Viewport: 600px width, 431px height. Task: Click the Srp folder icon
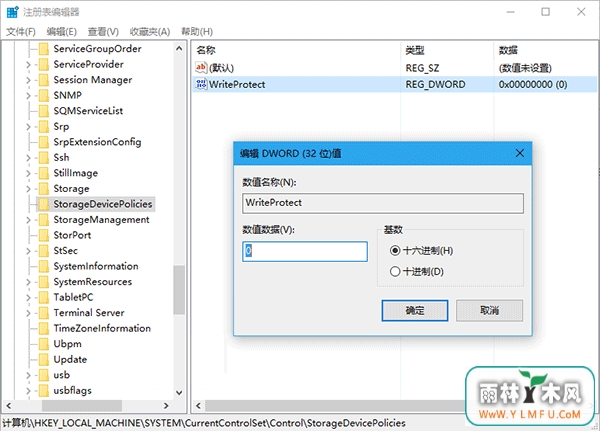[44, 126]
